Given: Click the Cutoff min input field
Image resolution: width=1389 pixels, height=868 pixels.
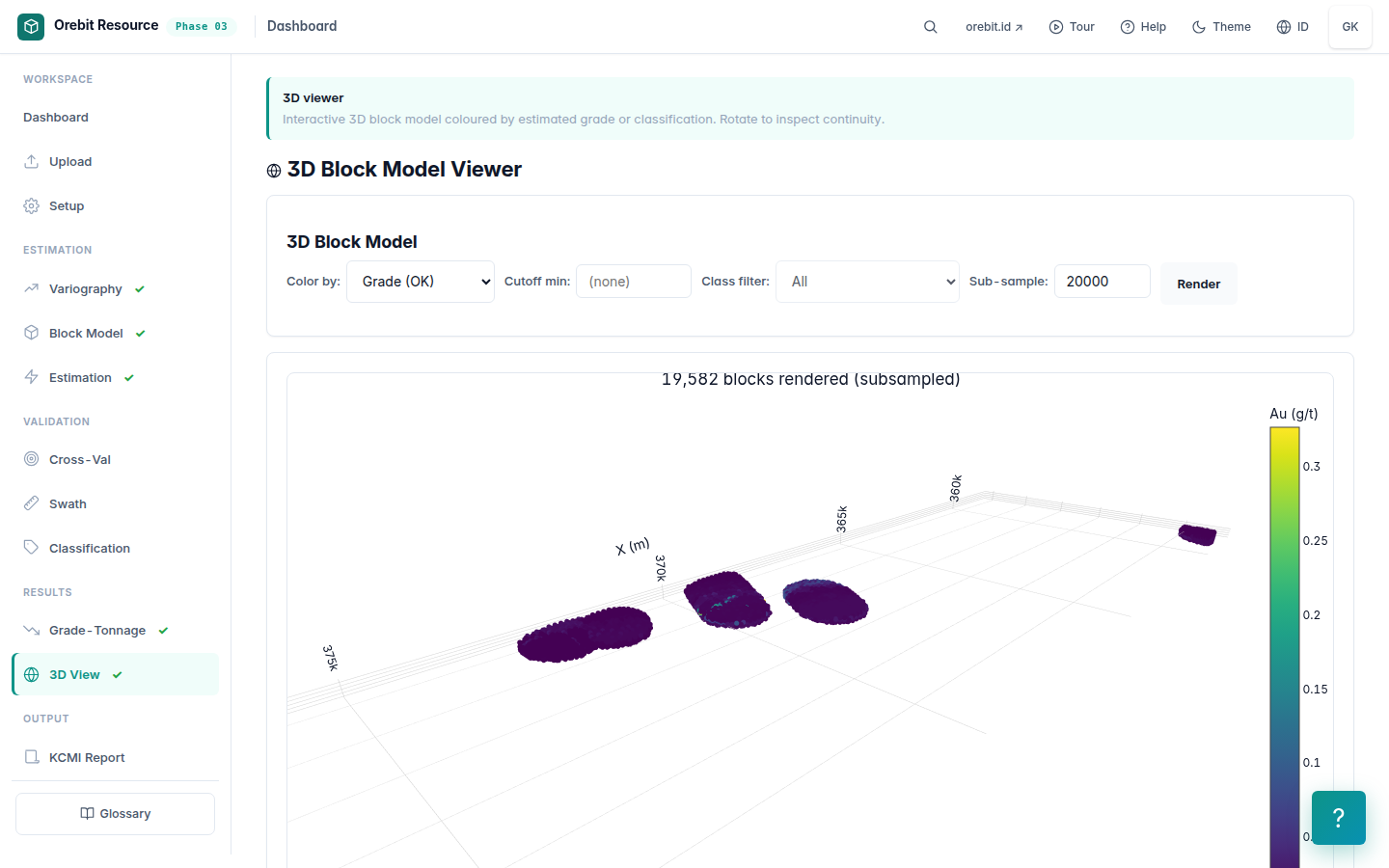Looking at the screenshot, I should (634, 282).
